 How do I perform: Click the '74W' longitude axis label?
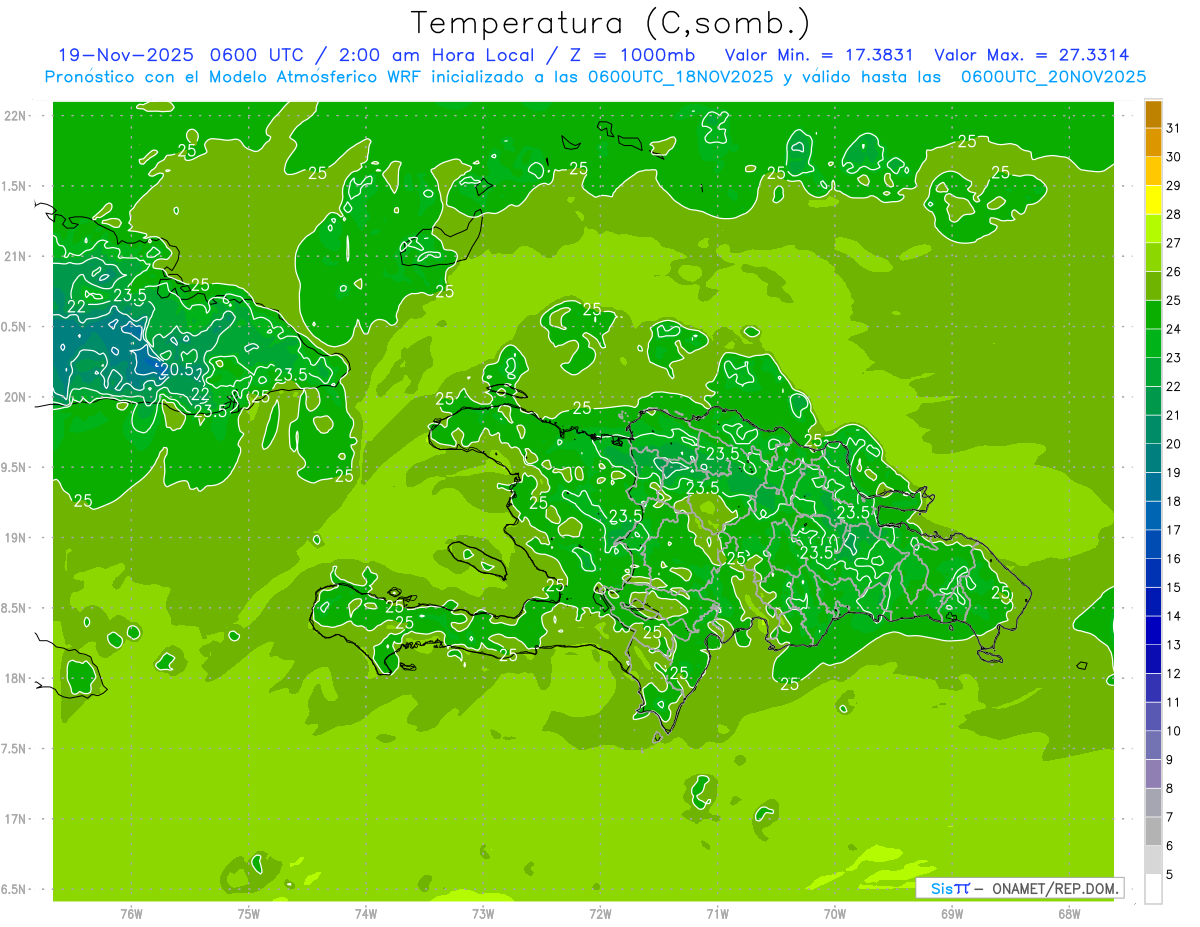click(x=366, y=913)
